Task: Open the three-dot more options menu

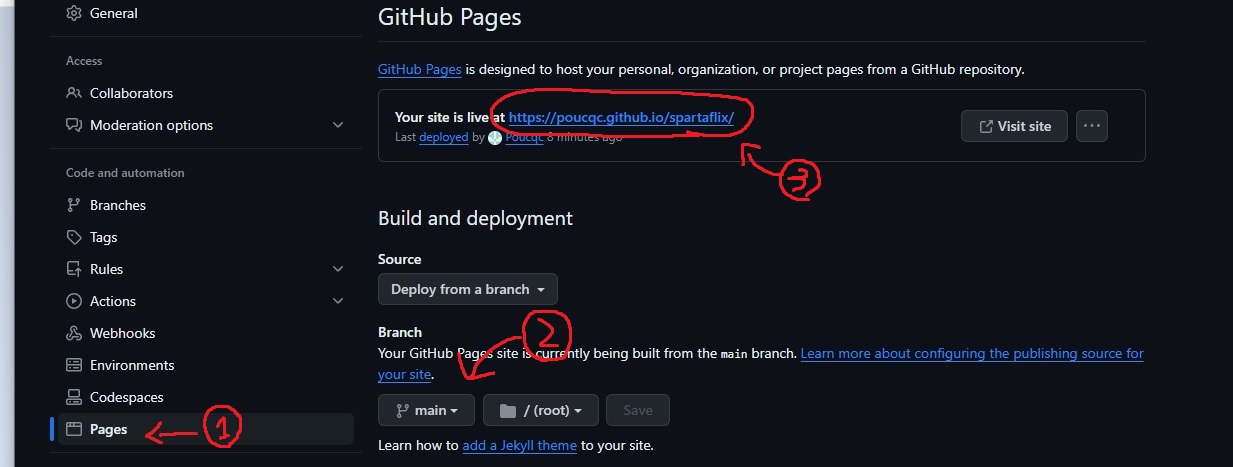Action: (x=1092, y=126)
